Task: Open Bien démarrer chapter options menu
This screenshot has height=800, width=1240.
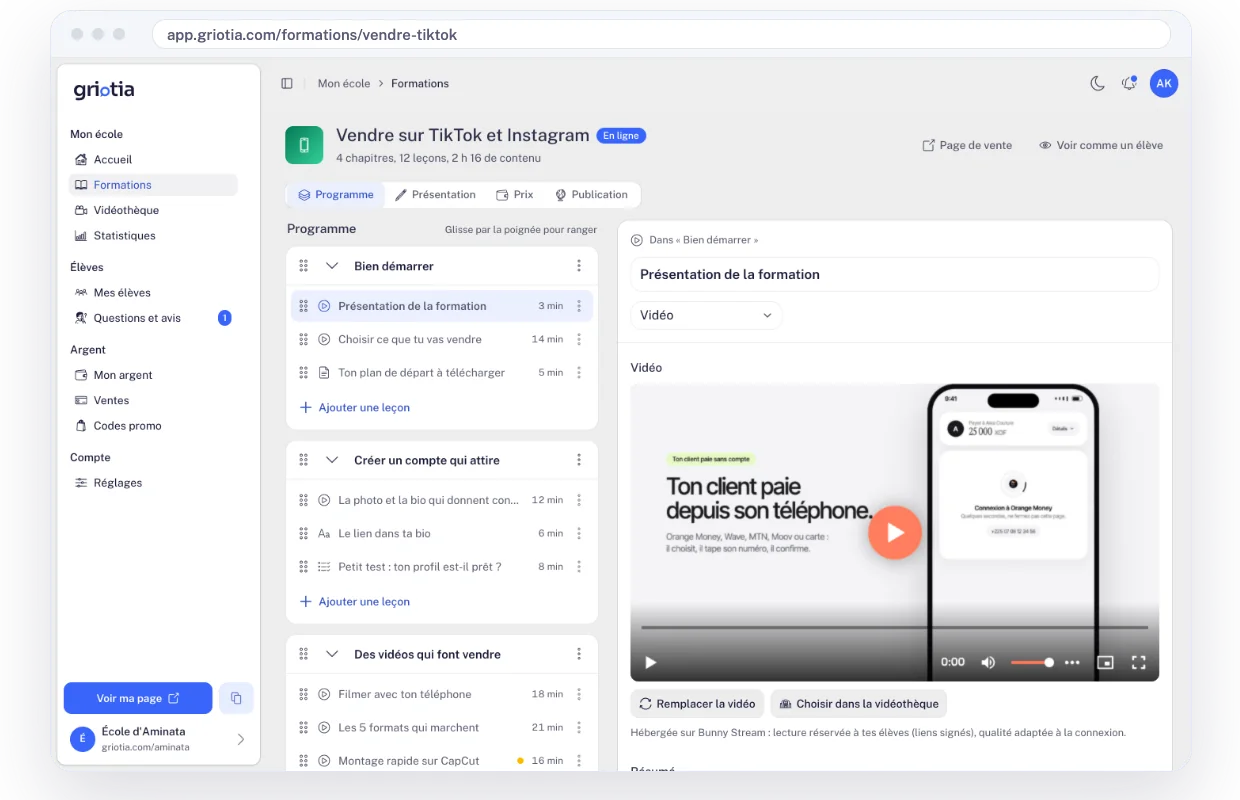Action: point(579,266)
